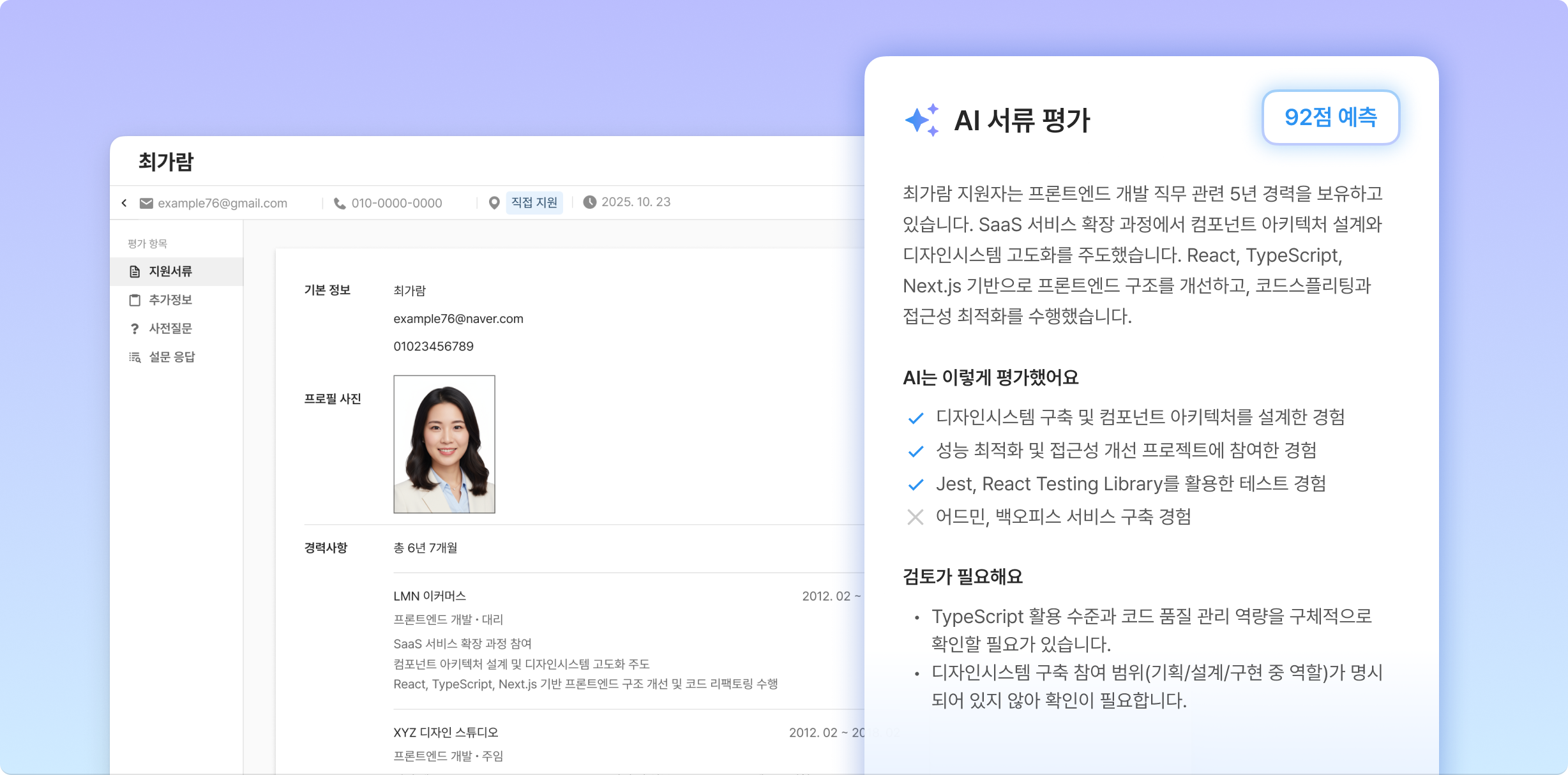Click the back chevron arrow
The height and width of the screenshot is (775, 1568).
[124, 203]
